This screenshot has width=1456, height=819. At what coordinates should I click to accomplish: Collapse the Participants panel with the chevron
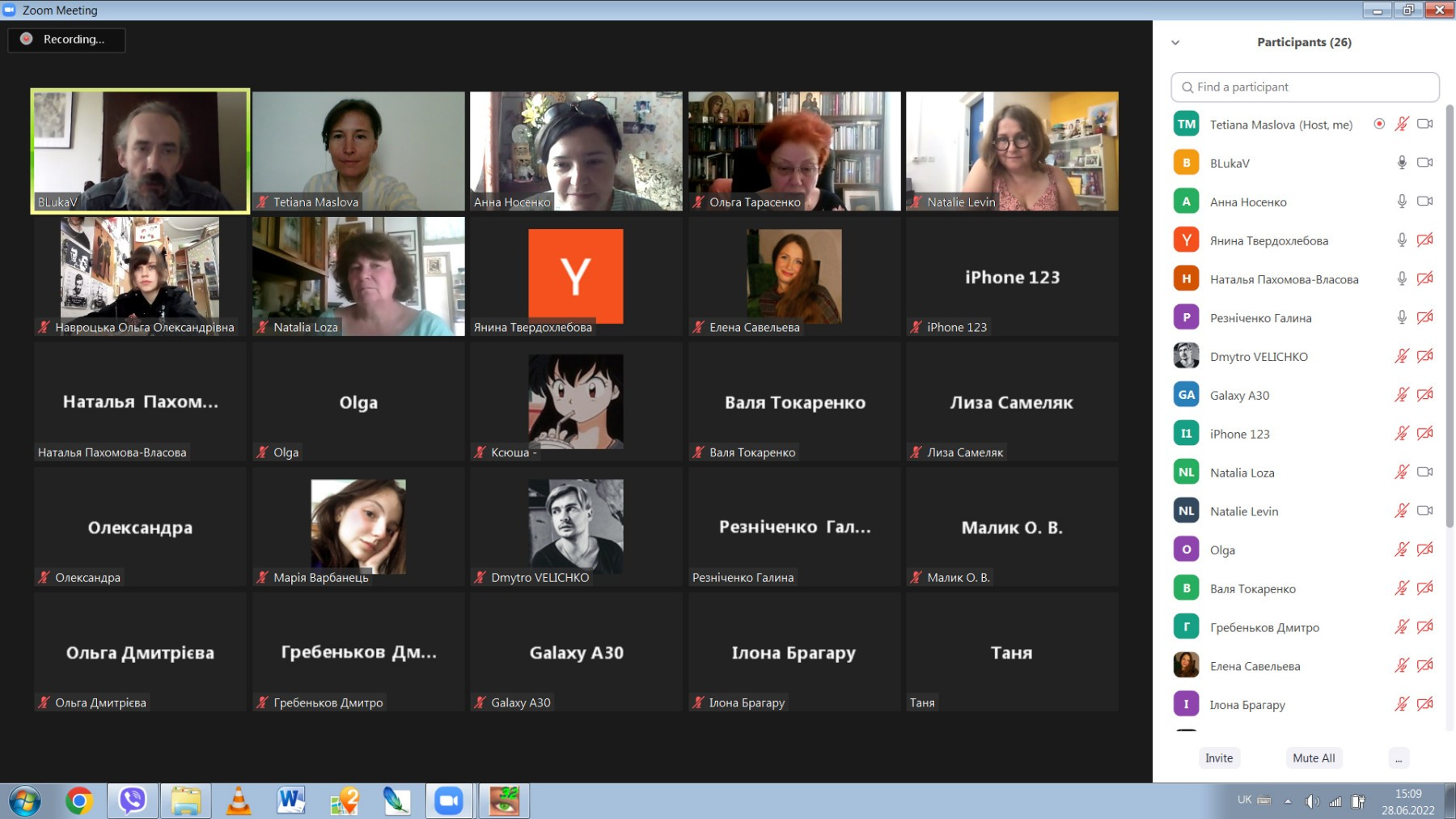[1175, 43]
